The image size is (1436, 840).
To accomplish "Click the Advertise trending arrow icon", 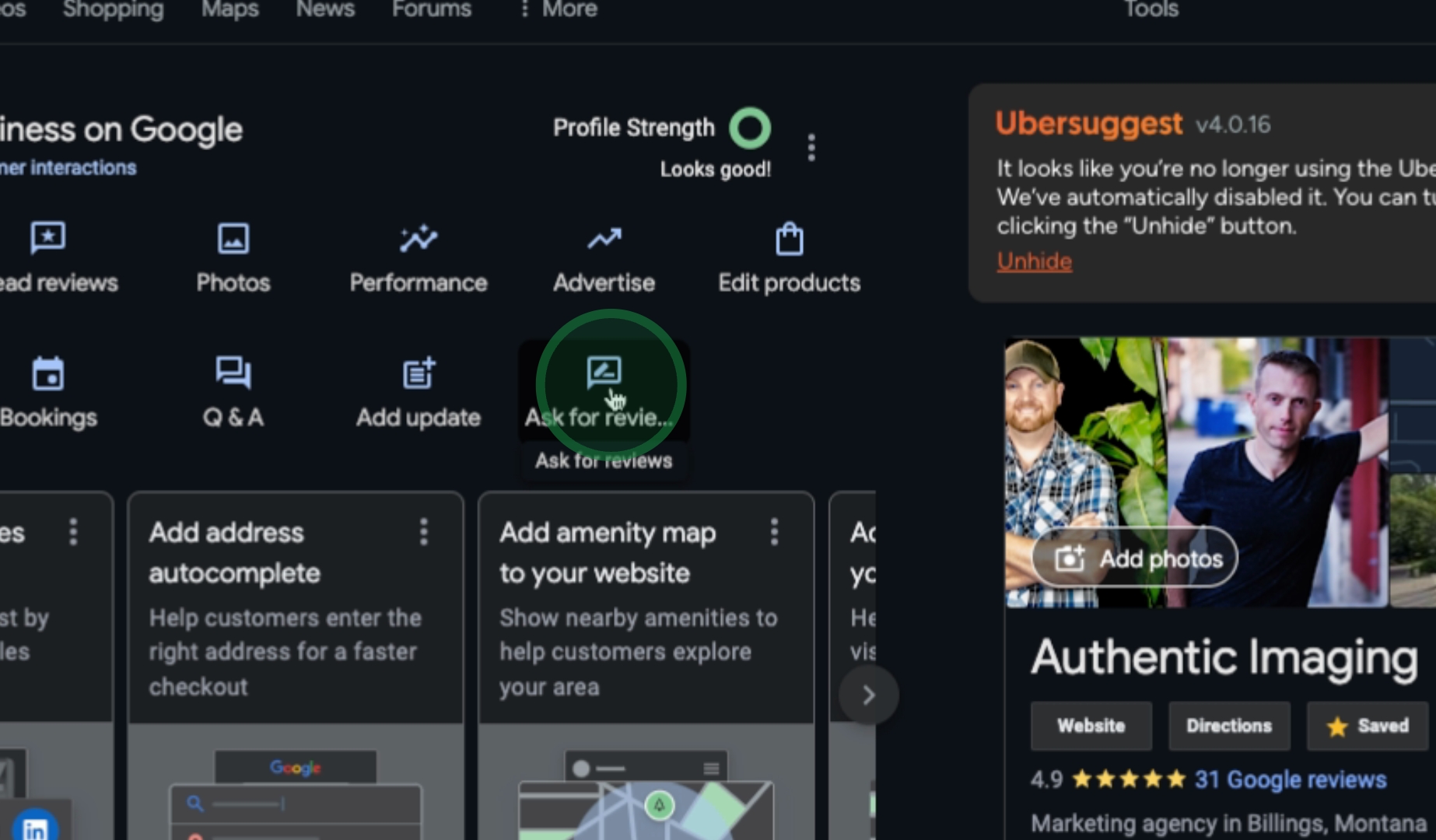I will click(x=604, y=238).
